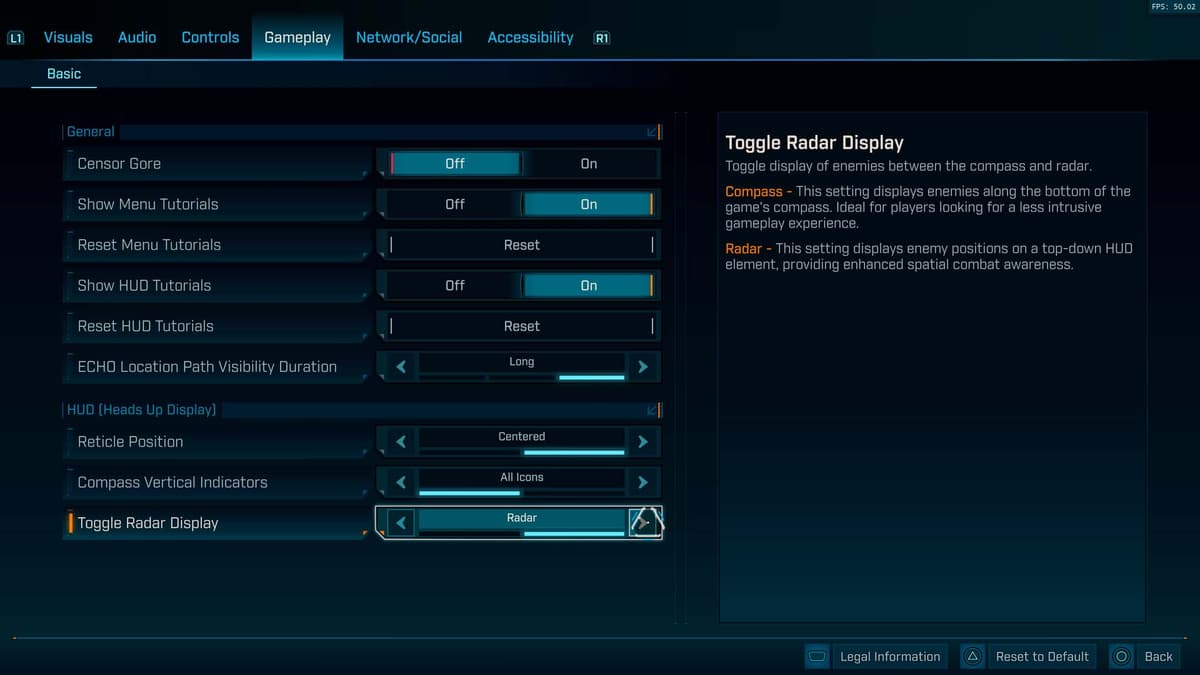The image size is (1200, 675).
Task: Disable Show HUD Tutorials
Action: point(455,286)
